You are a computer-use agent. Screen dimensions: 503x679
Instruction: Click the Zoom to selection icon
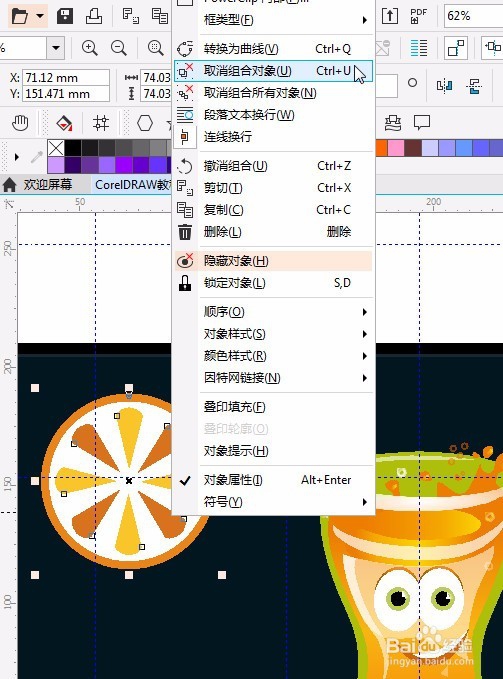[155, 48]
